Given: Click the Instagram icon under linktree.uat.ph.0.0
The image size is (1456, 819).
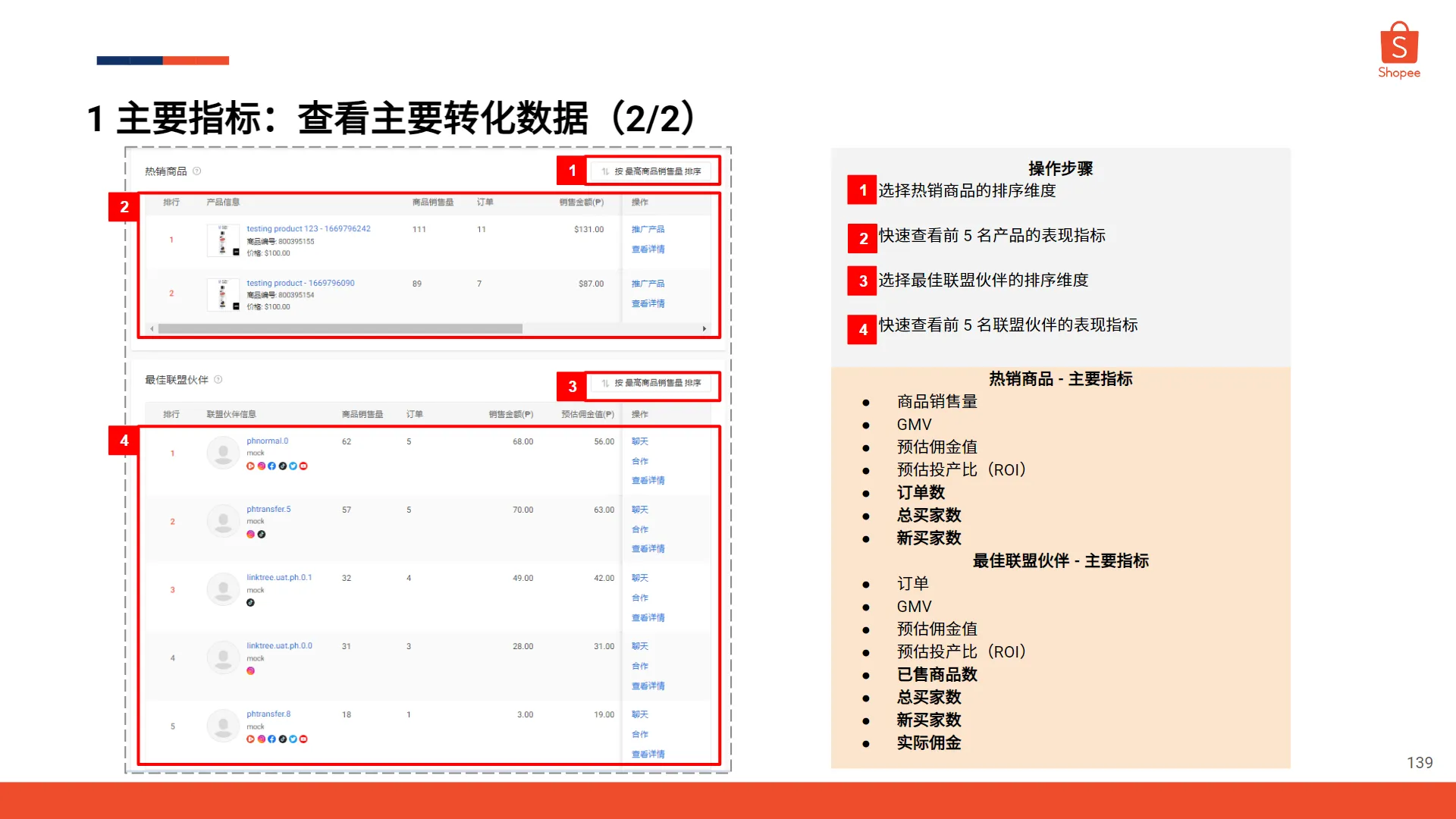Looking at the screenshot, I should (251, 671).
